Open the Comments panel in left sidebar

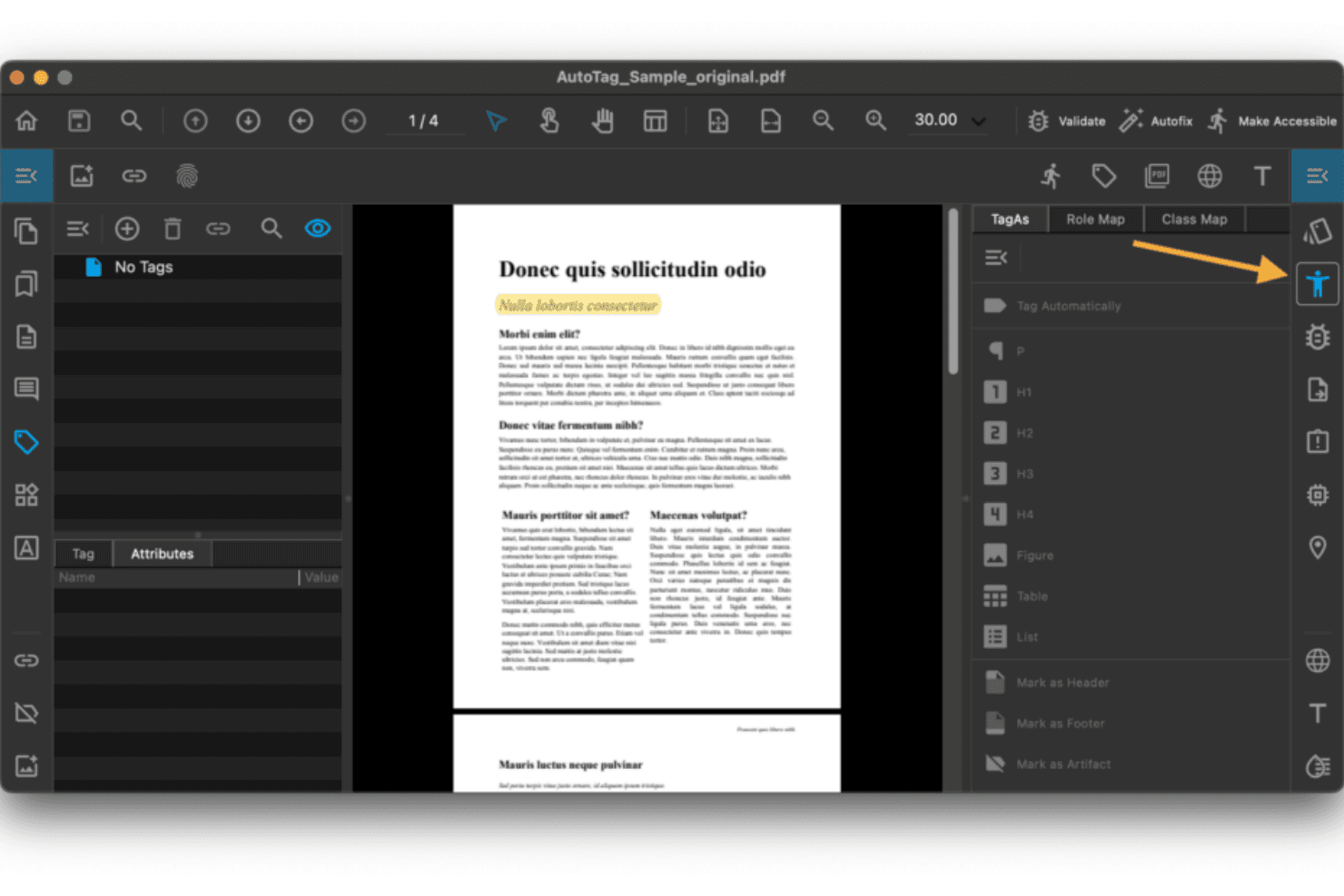pyautogui.click(x=26, y=389)
